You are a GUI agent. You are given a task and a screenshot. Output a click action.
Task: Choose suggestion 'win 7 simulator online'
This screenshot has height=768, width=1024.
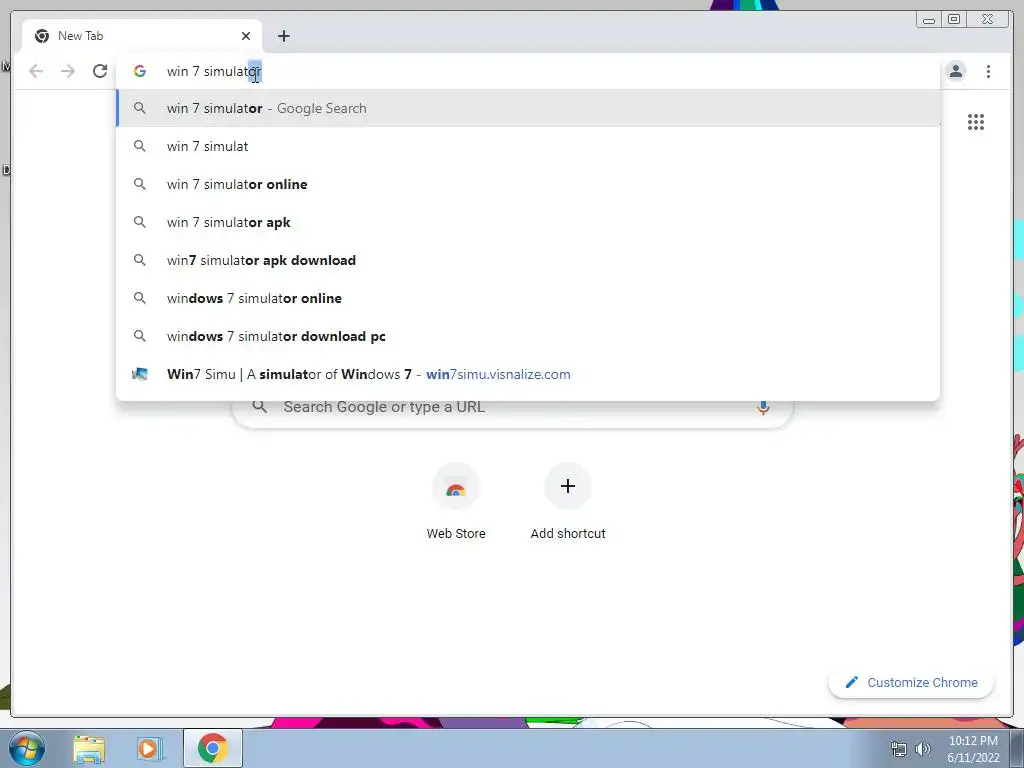[528, 184]
